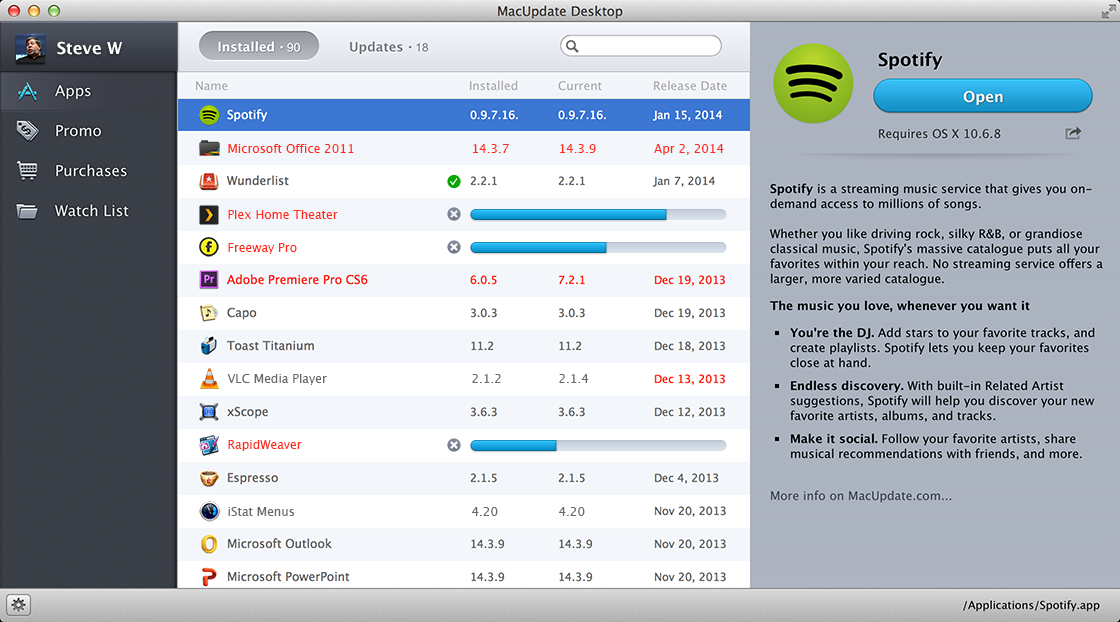Screen dimensions: 1120x622
Task: Click the xScope app icon
Action: pos(209,412)
